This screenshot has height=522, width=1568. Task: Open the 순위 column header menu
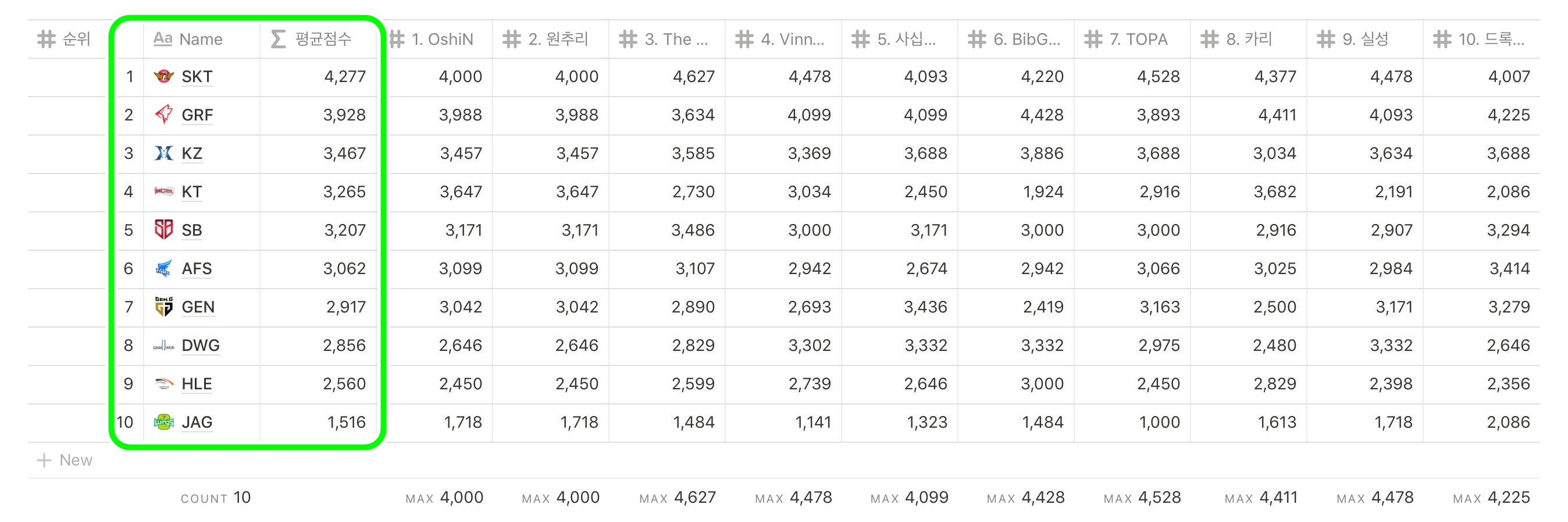click(x=66, y=40)
